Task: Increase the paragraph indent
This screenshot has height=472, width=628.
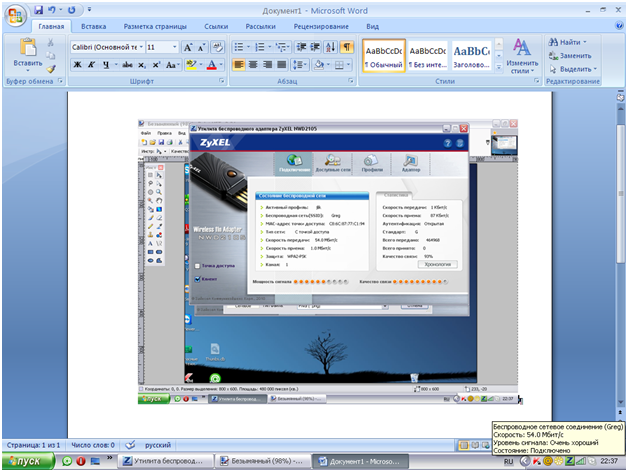Action: tap(316, 48)
